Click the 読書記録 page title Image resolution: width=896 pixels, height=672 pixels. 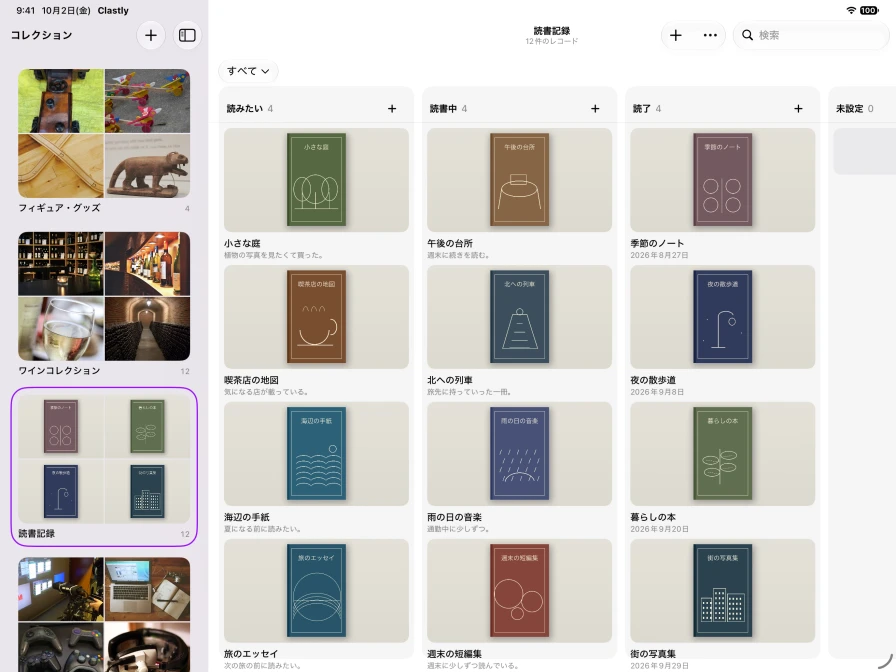[551, 31]
